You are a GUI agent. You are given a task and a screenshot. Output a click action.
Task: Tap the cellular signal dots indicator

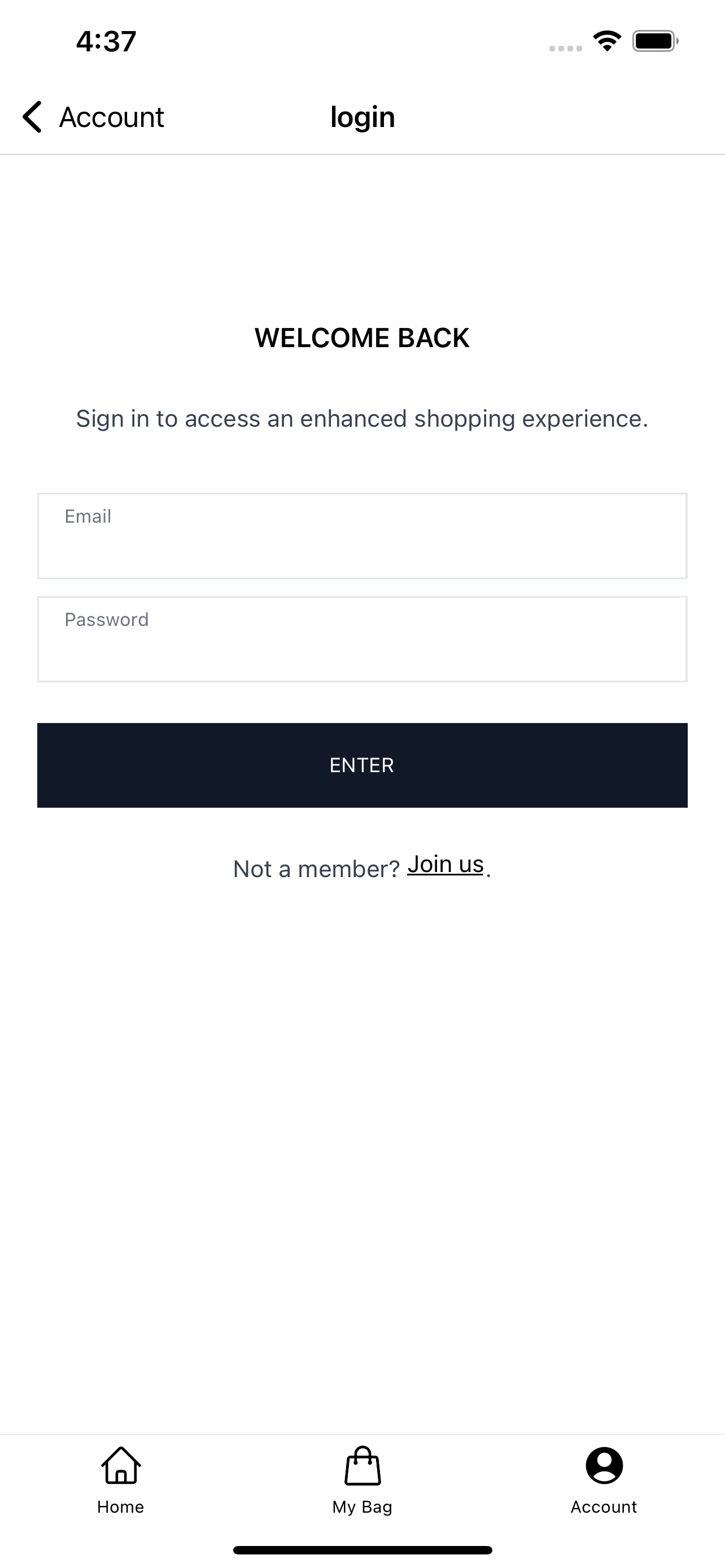pos(566,48)
